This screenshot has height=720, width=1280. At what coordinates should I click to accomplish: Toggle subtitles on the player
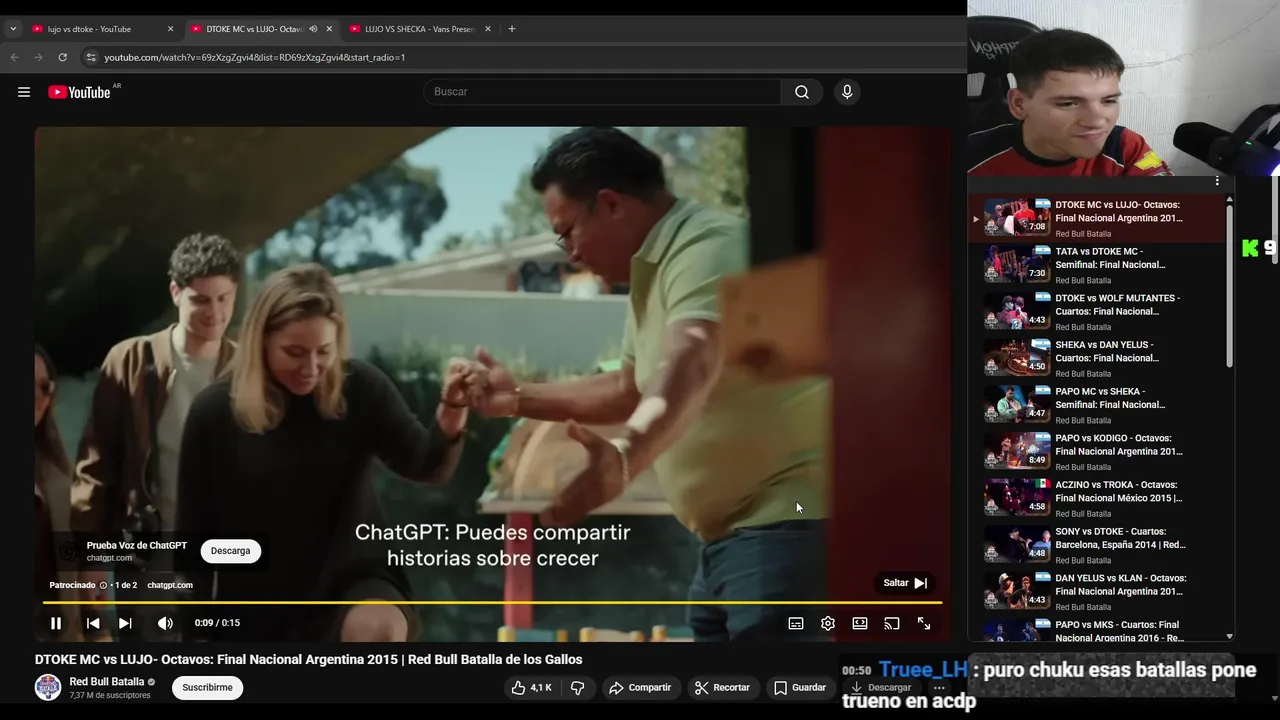click(x=796, y=623)
